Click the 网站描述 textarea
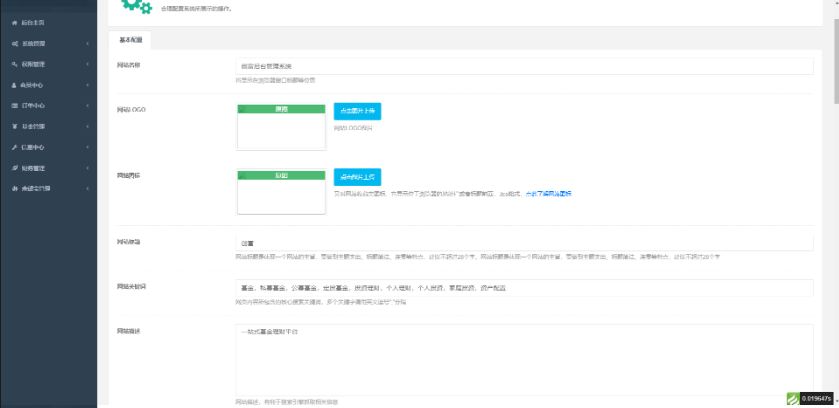839x408 pixels. [x=524, y=360]
